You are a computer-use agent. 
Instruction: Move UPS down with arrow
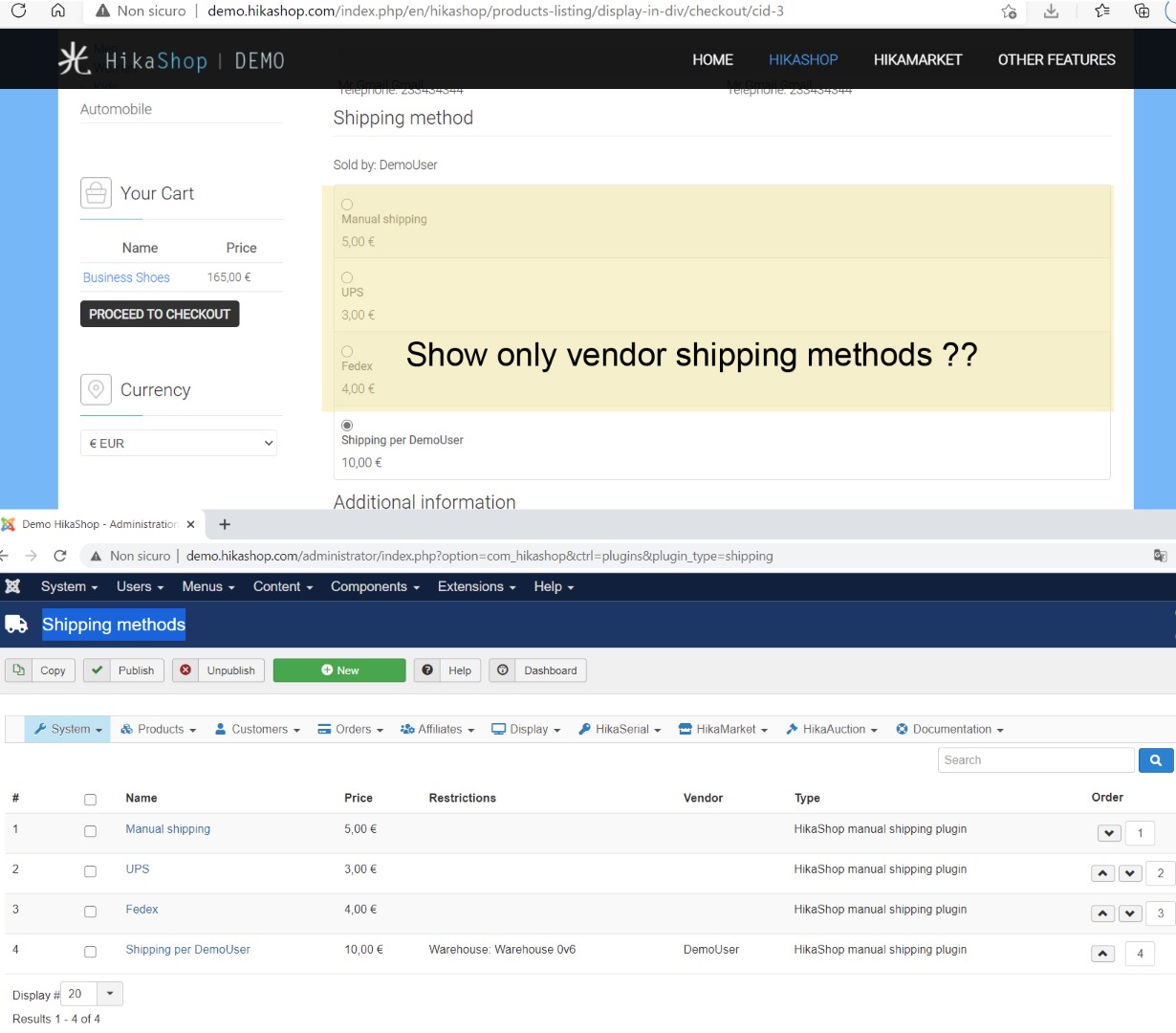coord(1130,873)
